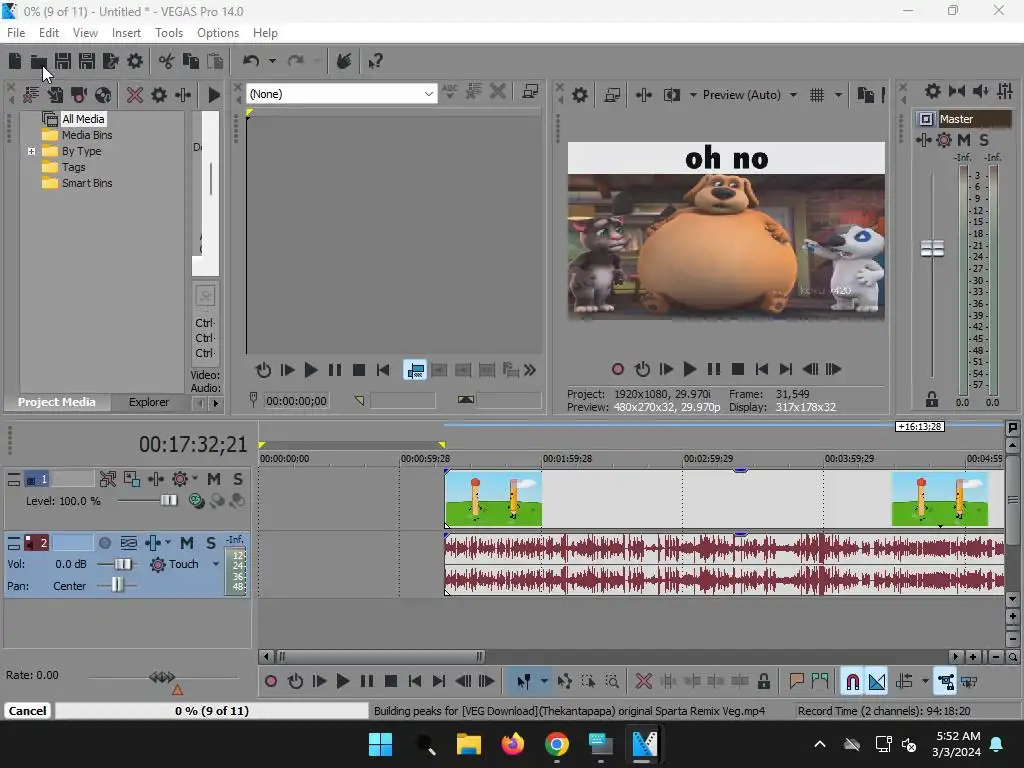Mute audio track 2
Viewport: 1024px width, 768px height.
click(x=187, y=543)
